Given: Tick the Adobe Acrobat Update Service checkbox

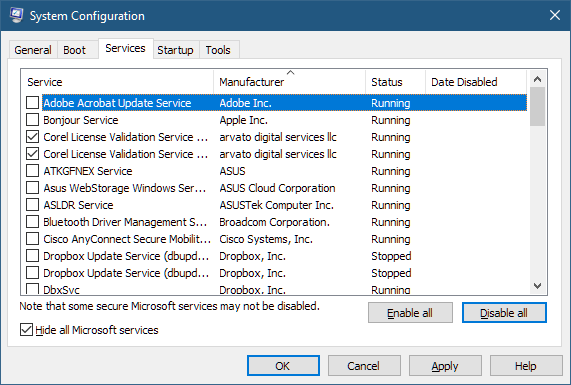Looking at the screenshot, I should (x=32, y=103).
